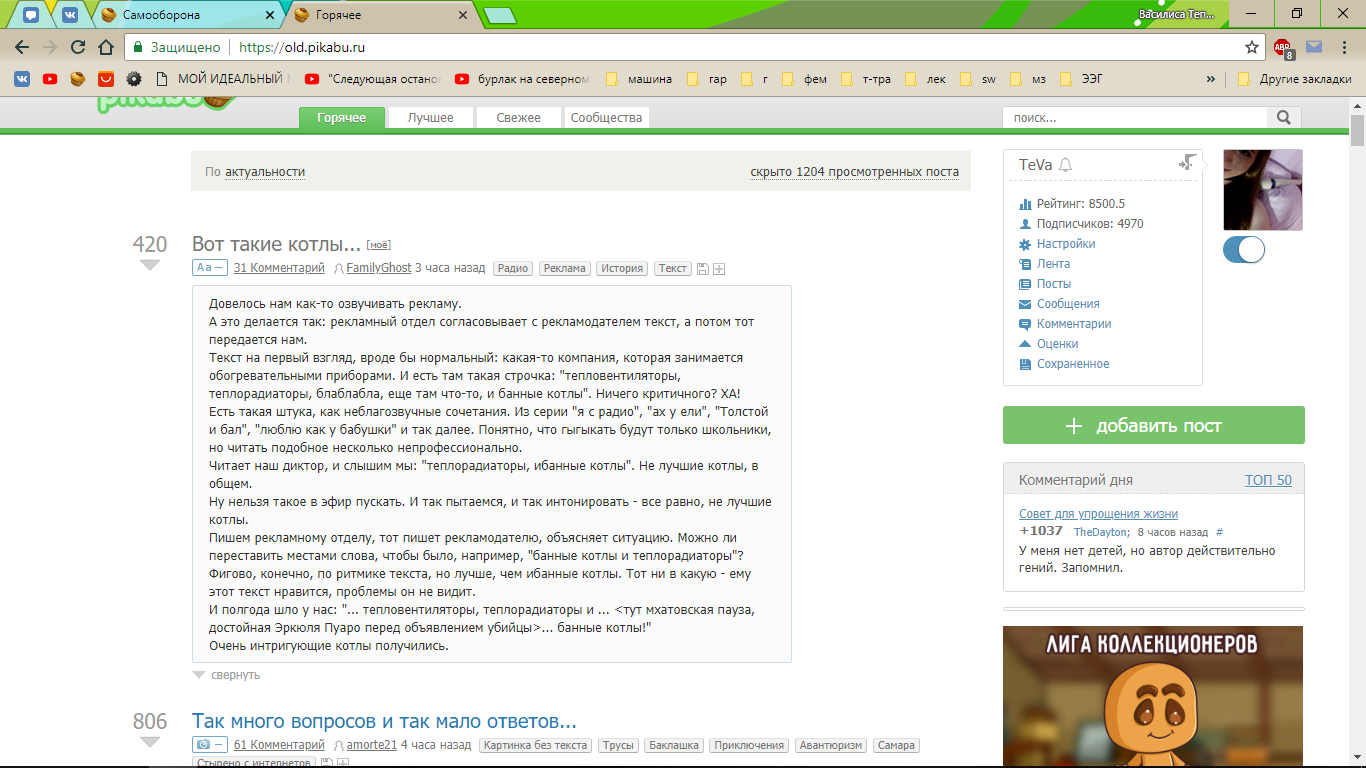Toggle the 'Aa' text size button on first post
This screenshot has height=768, width=1366.
pyautogui.click(x=209, y=268)
